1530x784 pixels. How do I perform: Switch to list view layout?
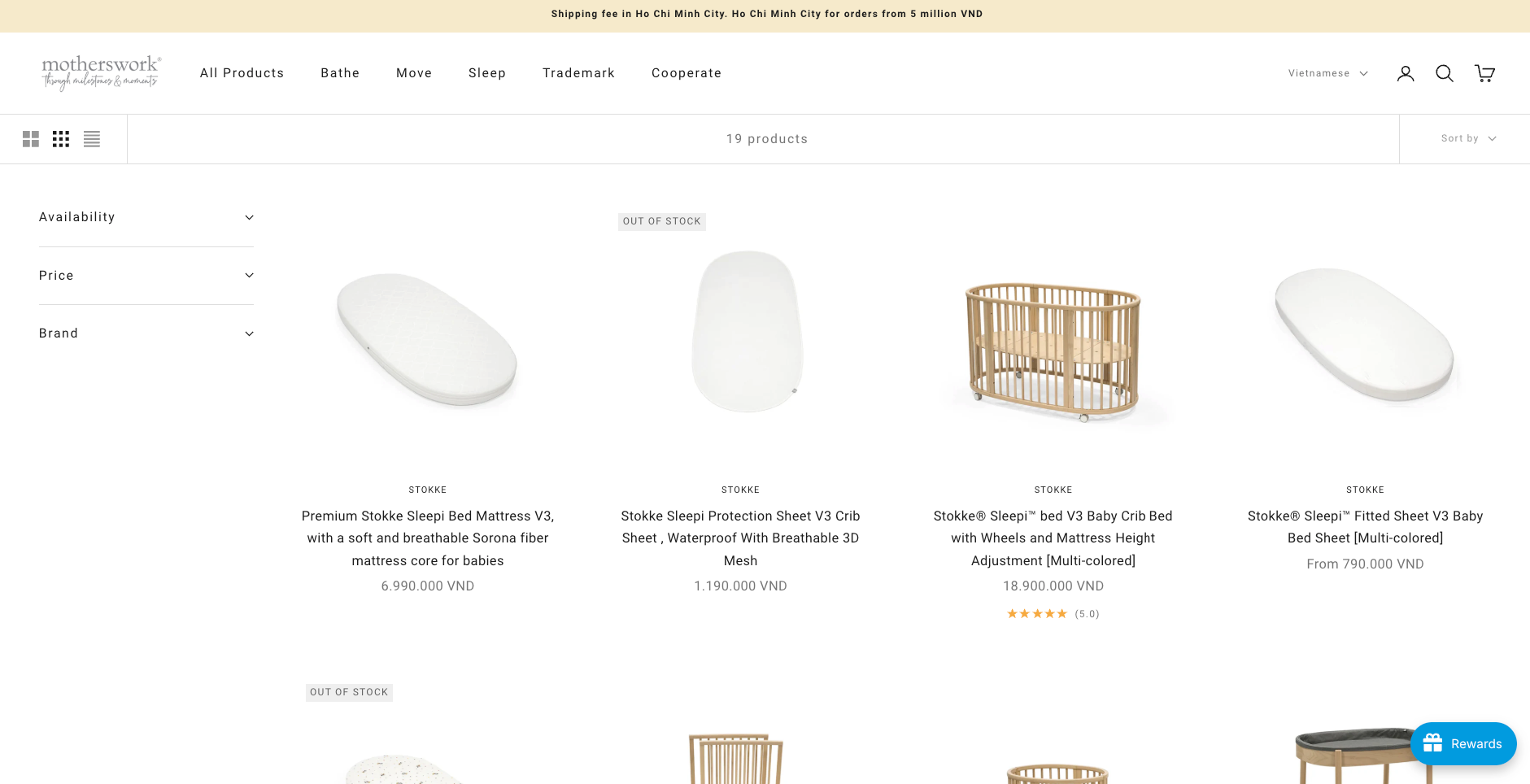pos(92,139)
